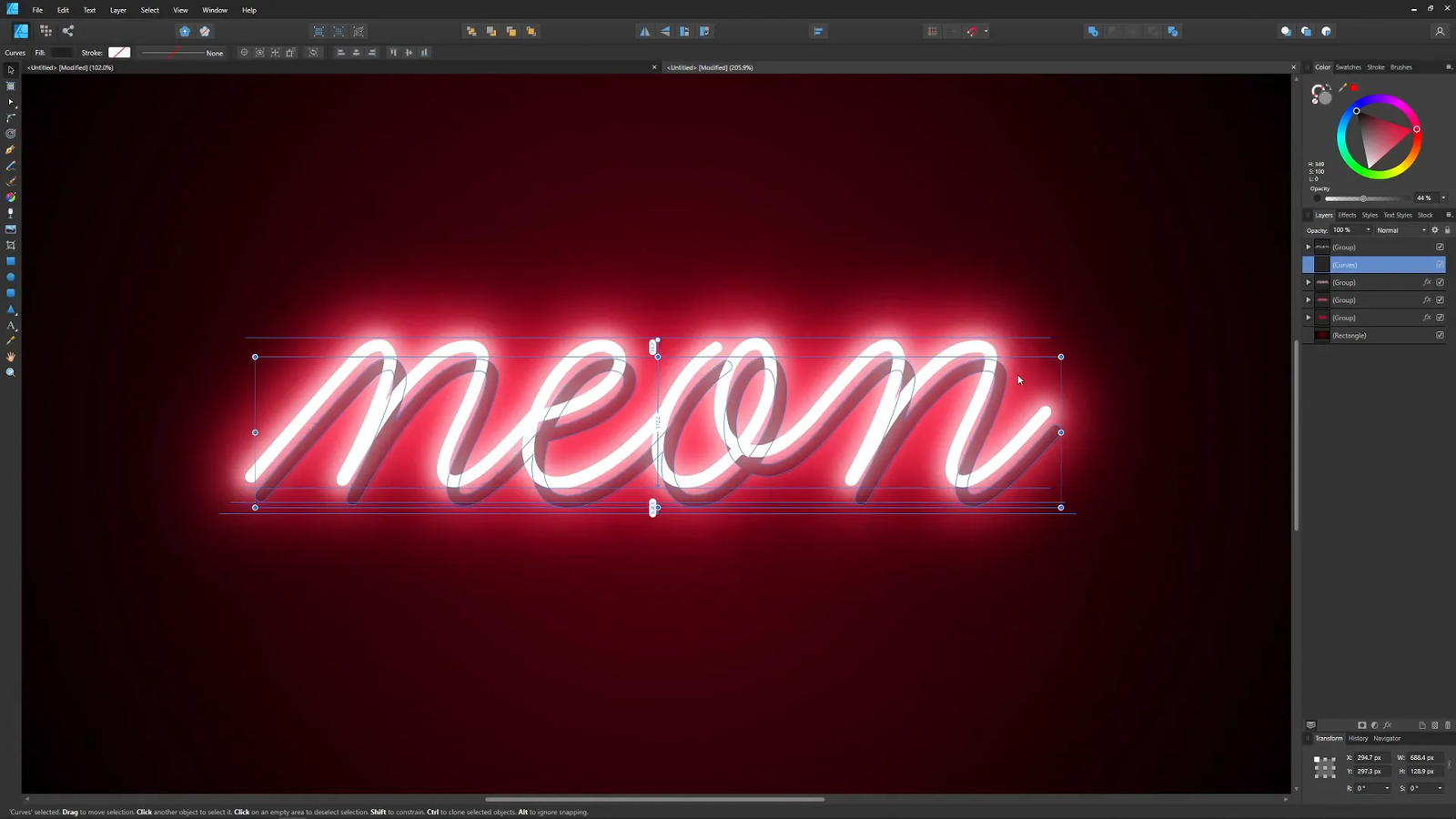Open the Layers panel settings gear
This screenshot has height=819, width=1456.
point(1435,230)
